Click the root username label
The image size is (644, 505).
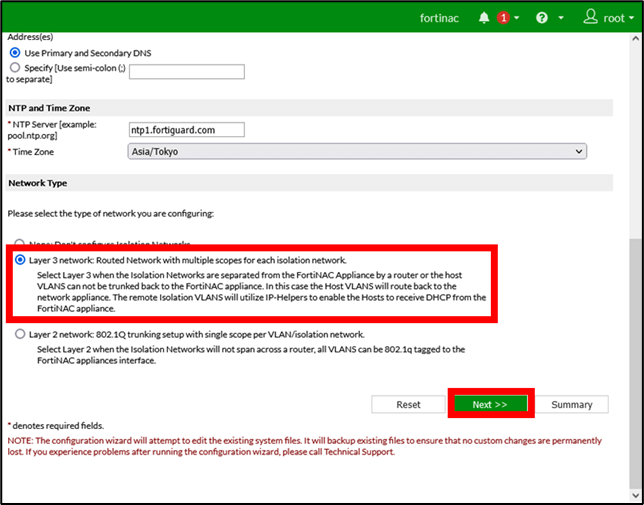[614, 18]
